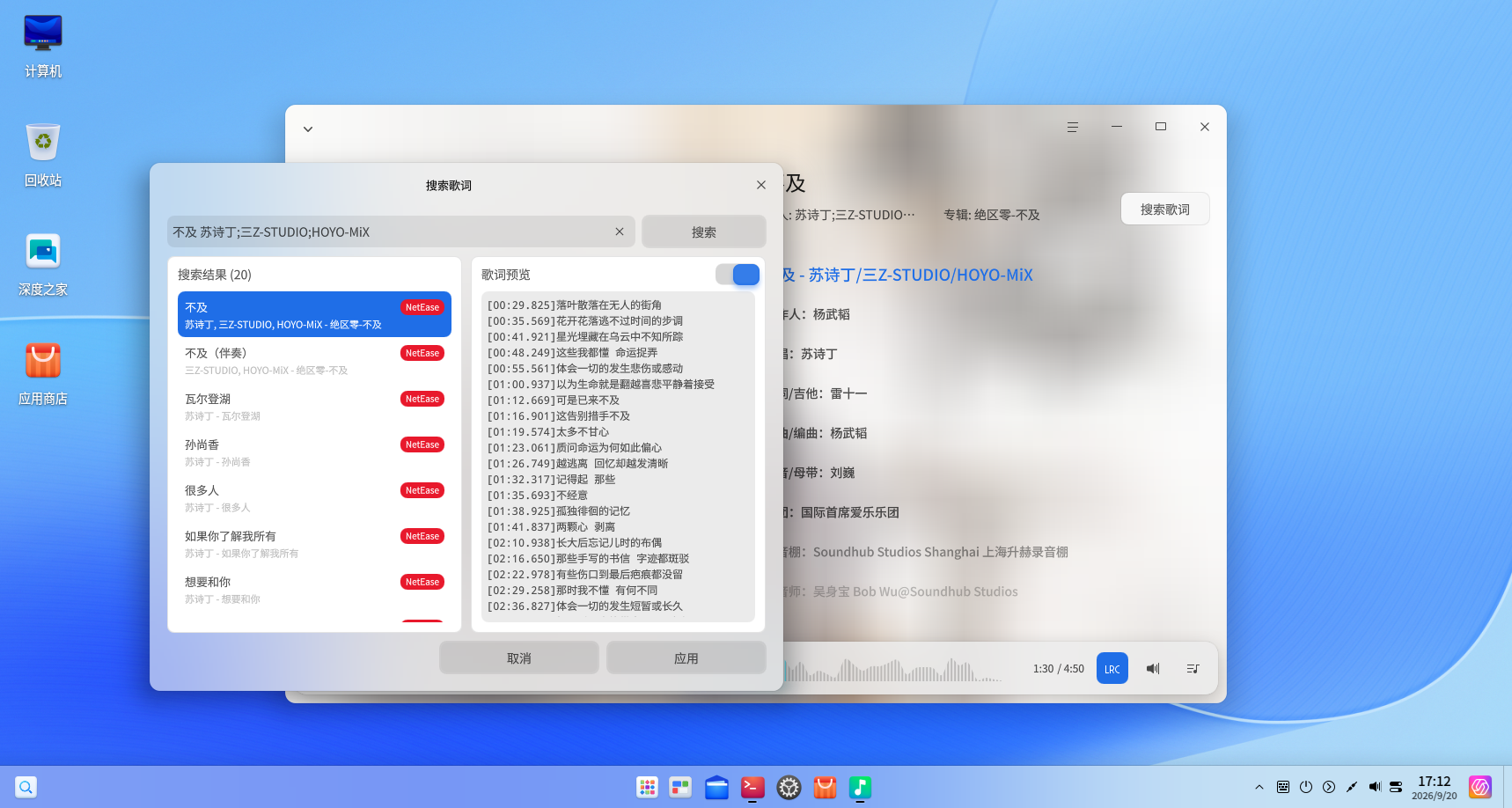This screenshot has width=1512, height=808.
Task: Open the terminal dock icon
Action: click(x=752, y=787)
